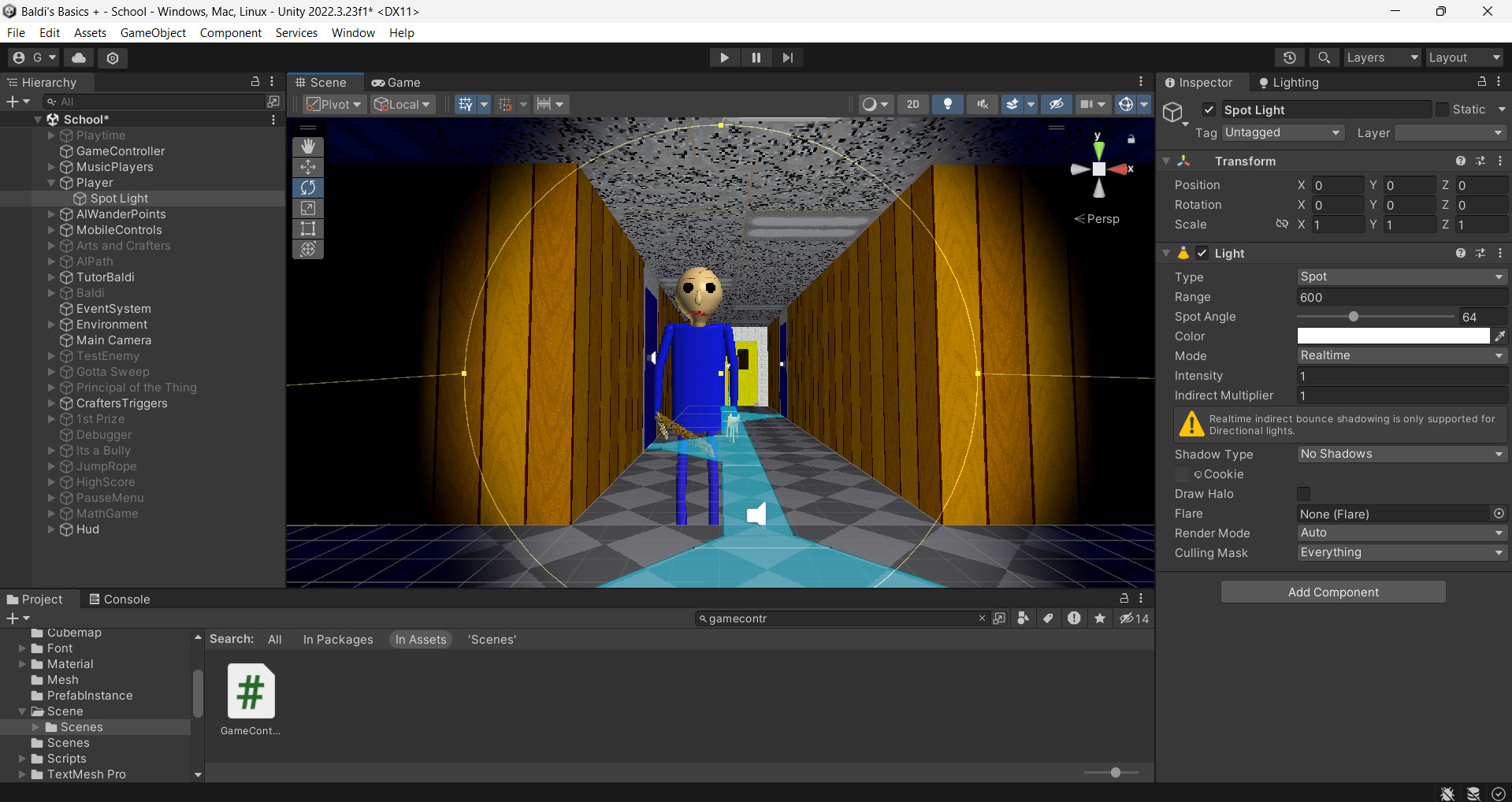
Task: Open the light Type dropdown
Action: coord(1402,277)
